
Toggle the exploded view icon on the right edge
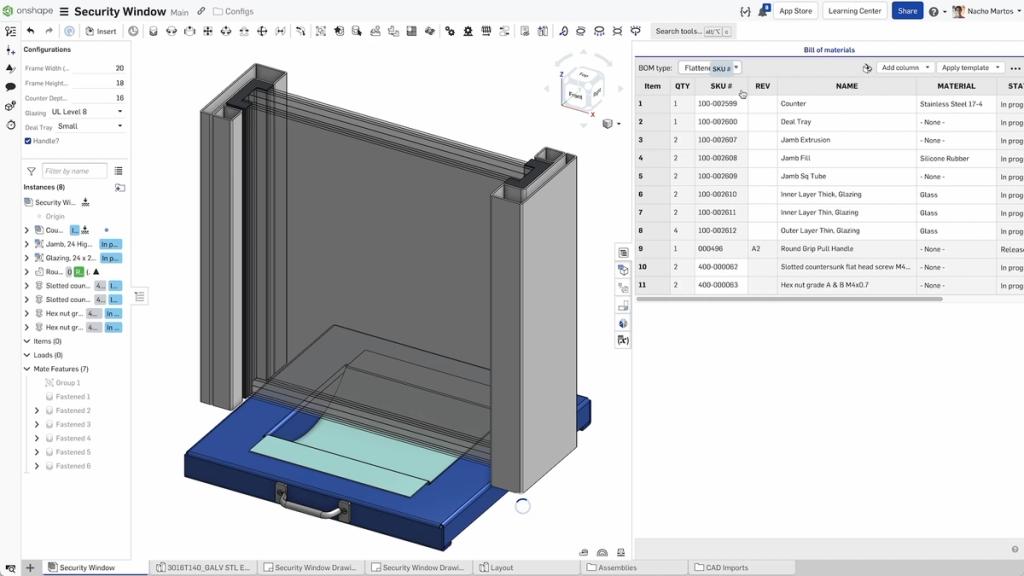pos(623,268)
